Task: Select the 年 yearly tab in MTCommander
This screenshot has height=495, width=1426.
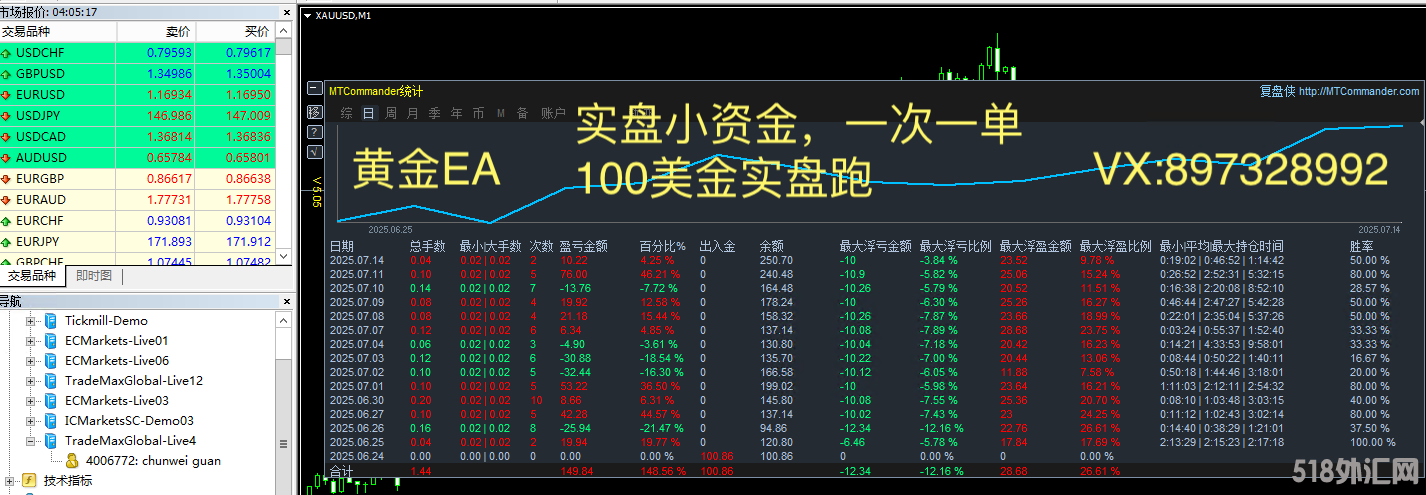Action: tap(457, 113)
